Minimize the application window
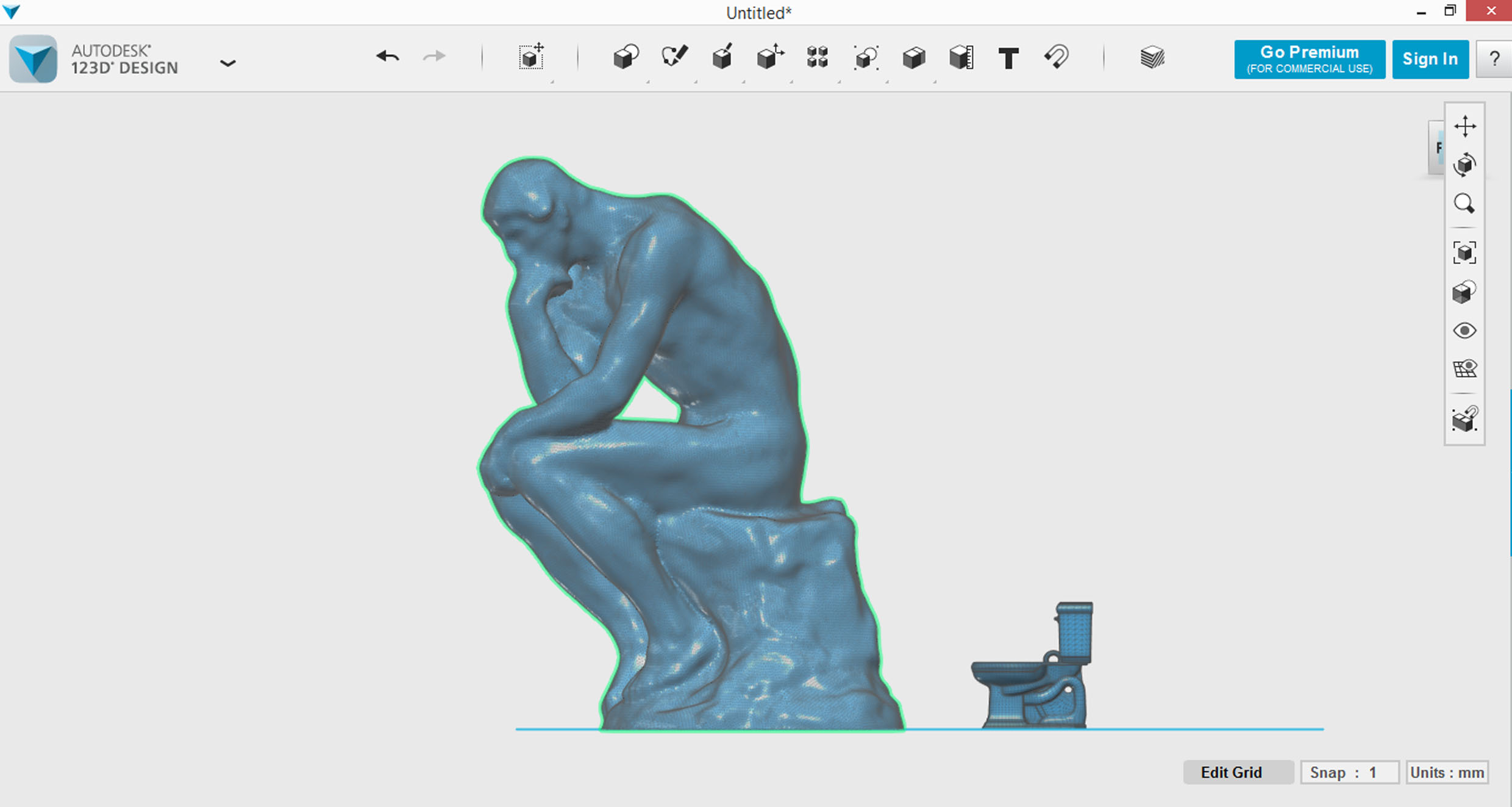1512x807 pixels. coord(1421,12)
